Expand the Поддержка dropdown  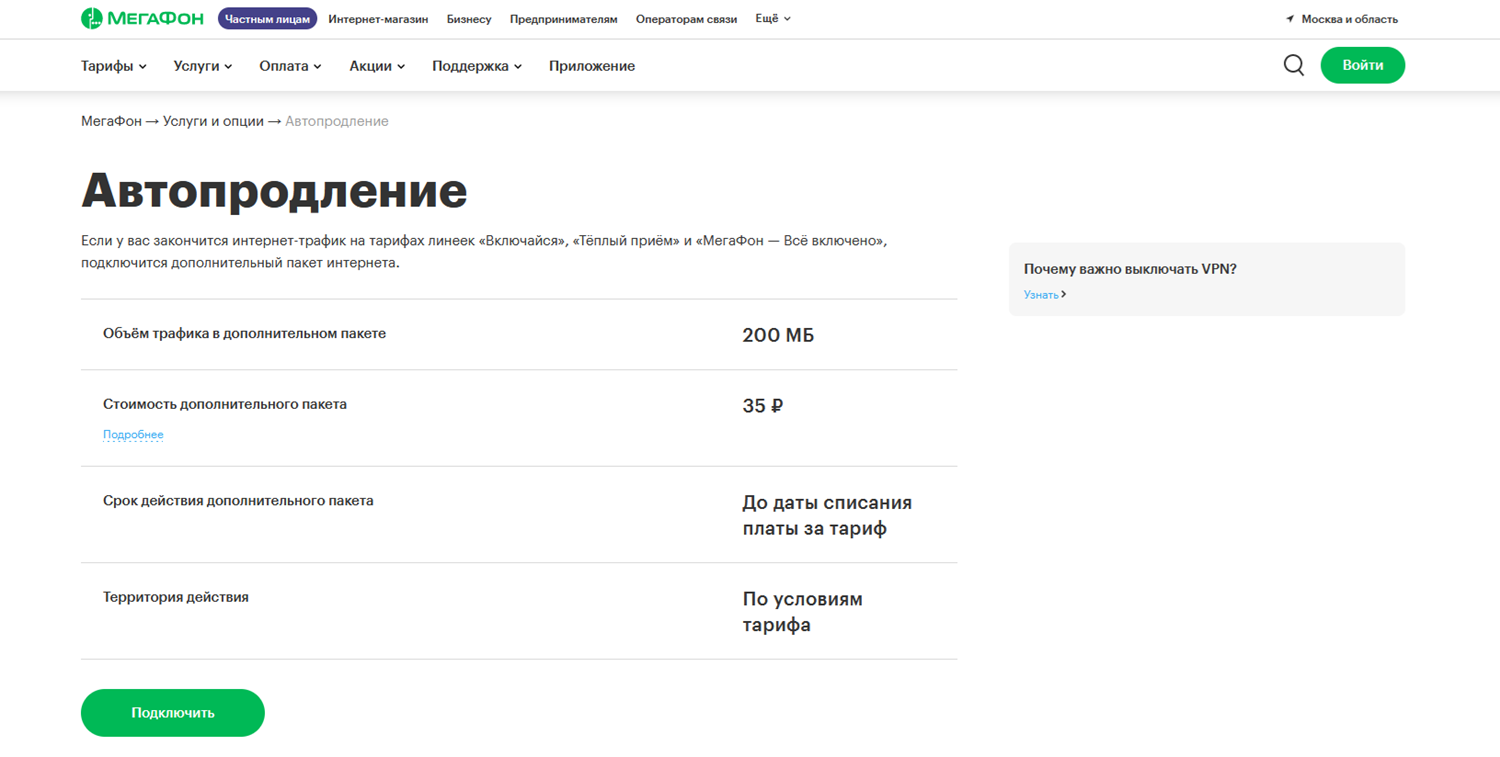click(477, 66)
